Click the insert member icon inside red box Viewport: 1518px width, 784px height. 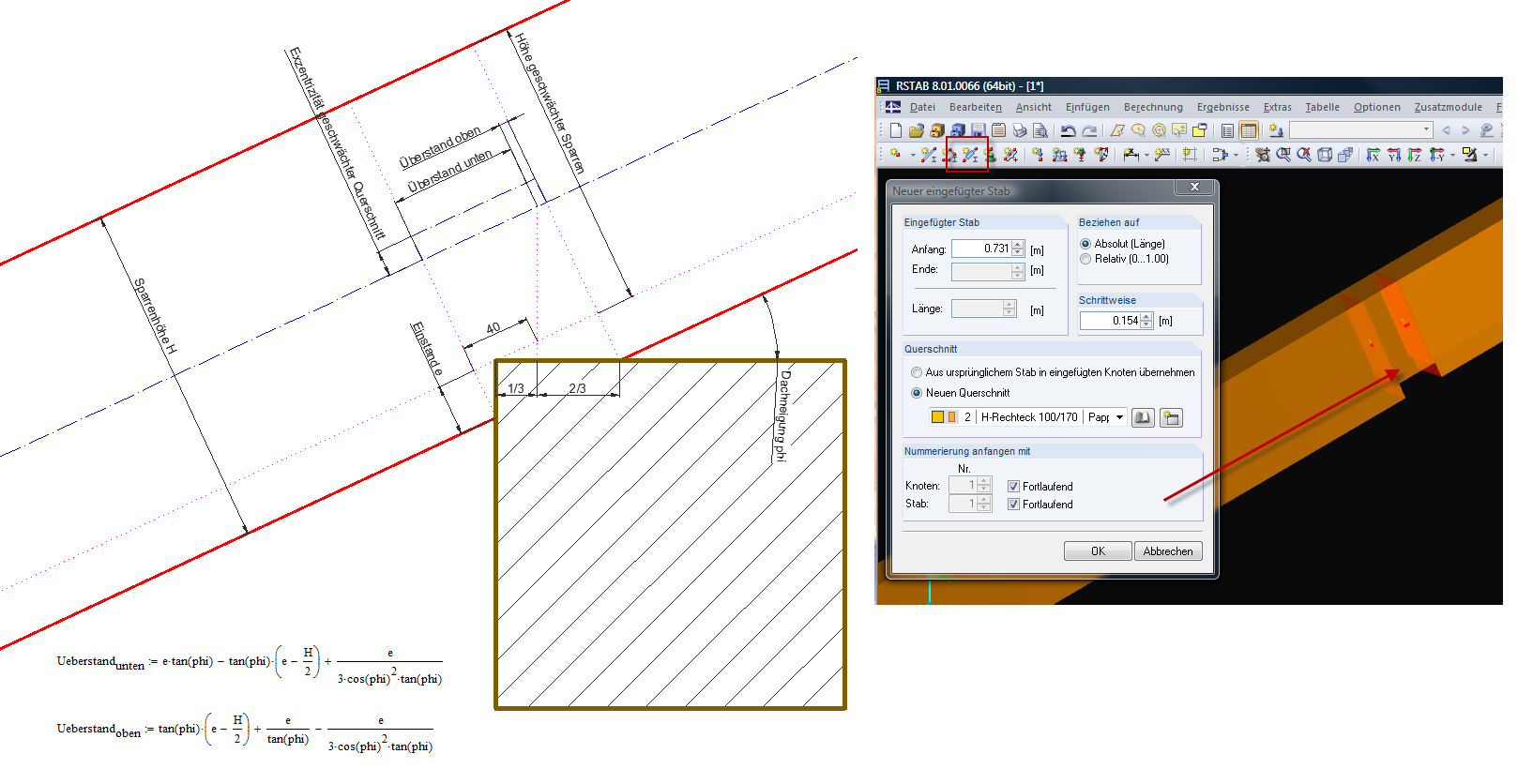tap(970, 154)
